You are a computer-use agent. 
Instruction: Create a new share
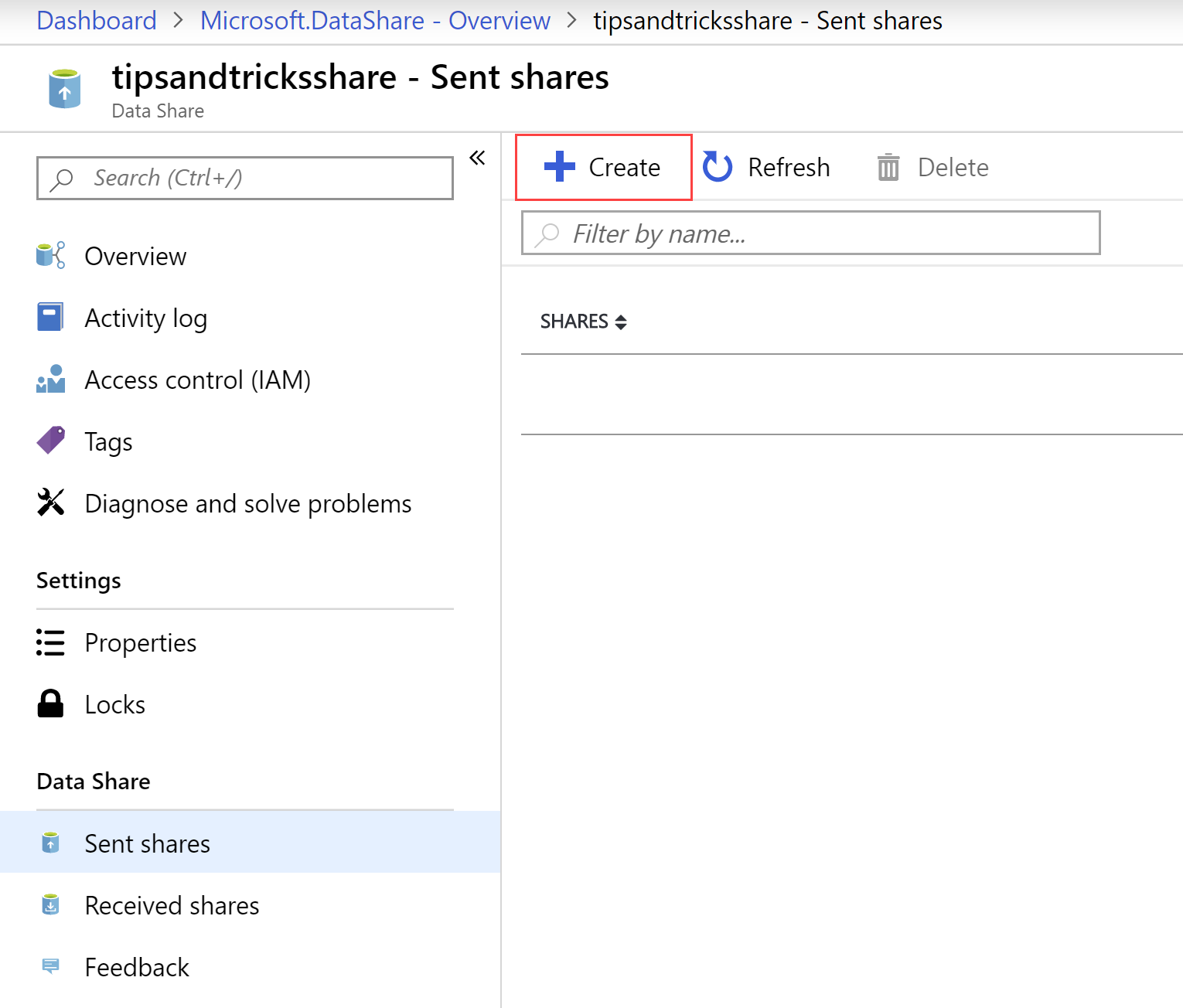click(604, 167)
